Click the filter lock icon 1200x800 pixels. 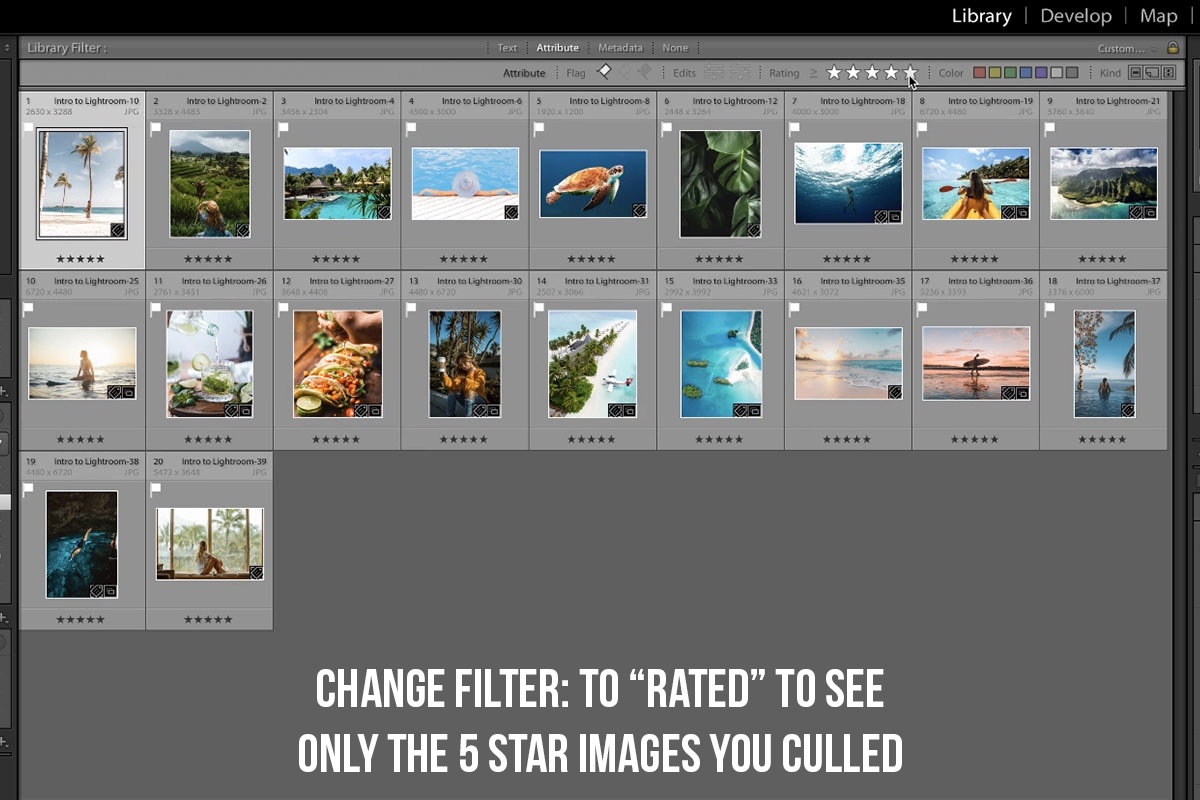[x=1172, y=47]
